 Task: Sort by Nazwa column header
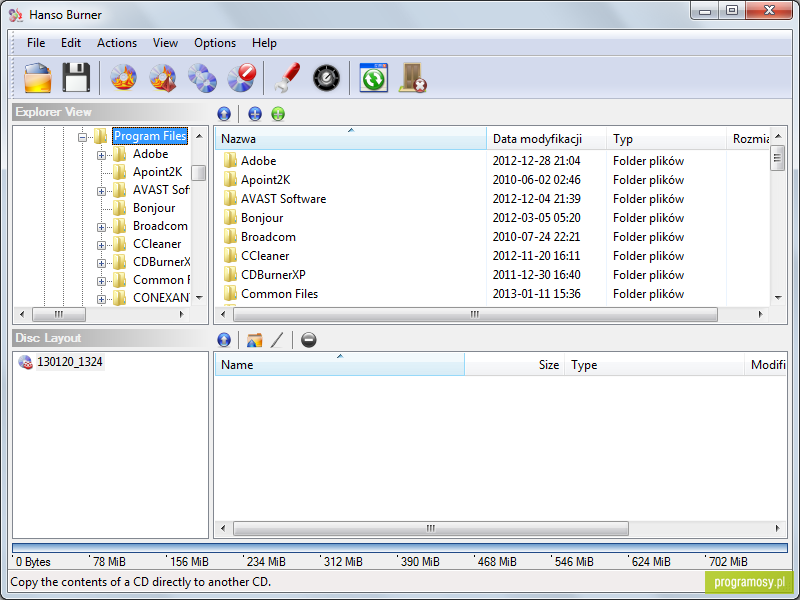pos(351,139)
